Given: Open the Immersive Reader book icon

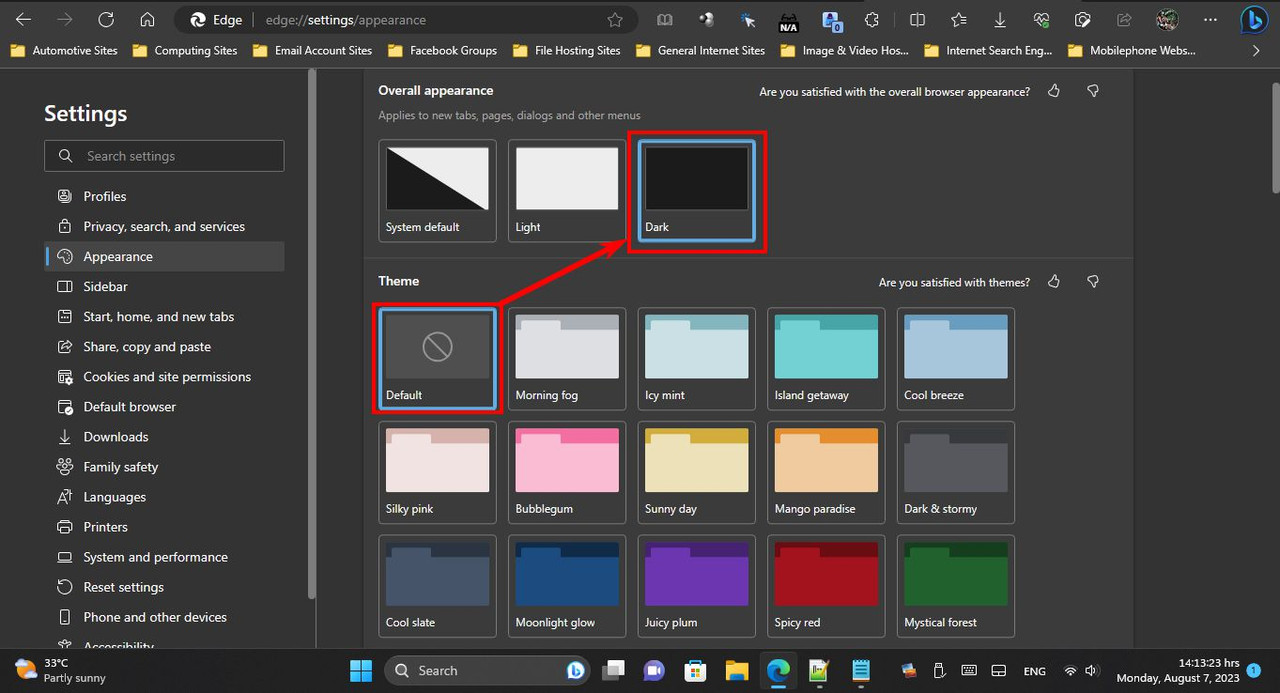Looking at the screenshot, I should (665, 19).
